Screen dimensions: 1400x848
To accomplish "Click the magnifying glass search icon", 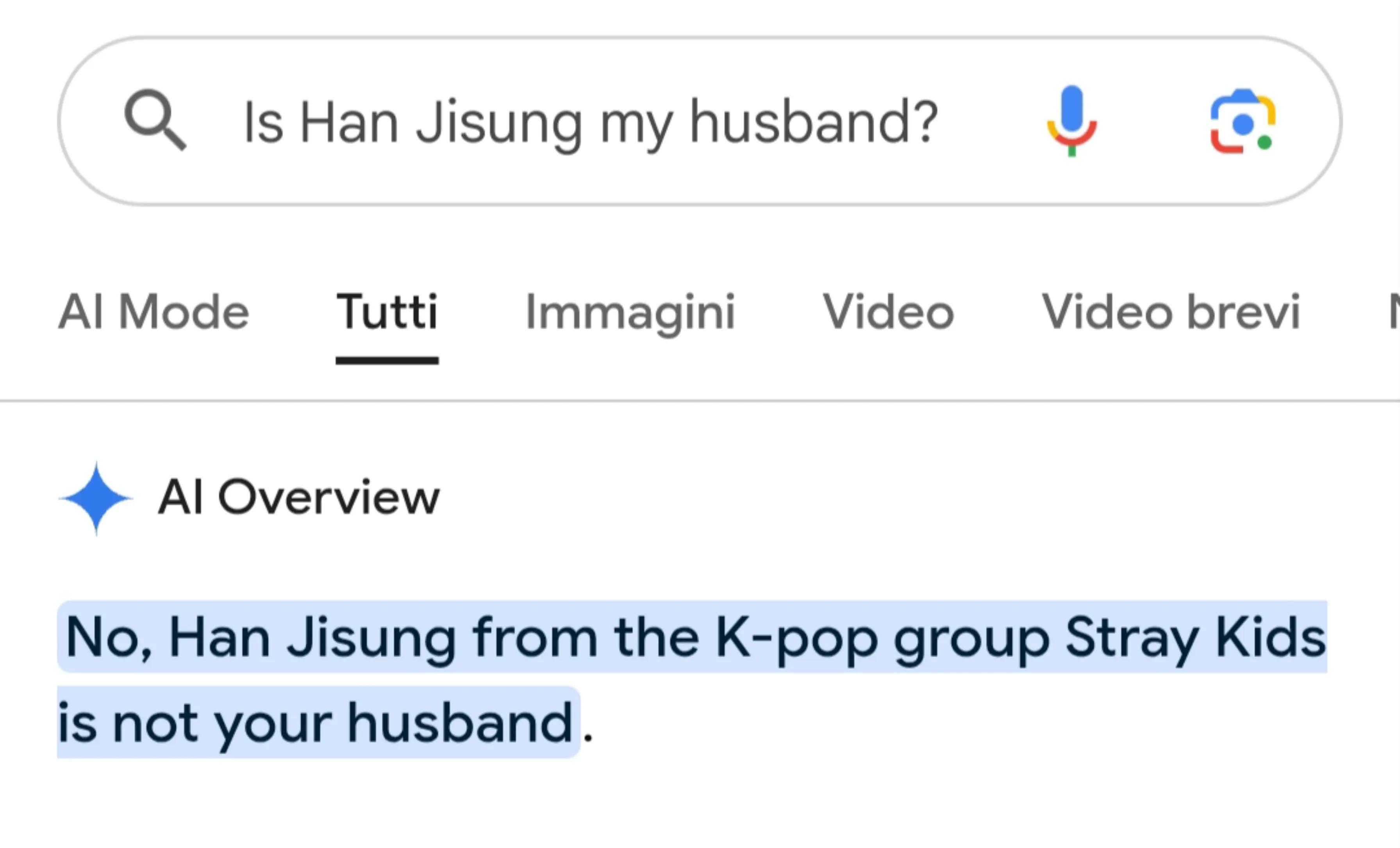I will point(155,120).
